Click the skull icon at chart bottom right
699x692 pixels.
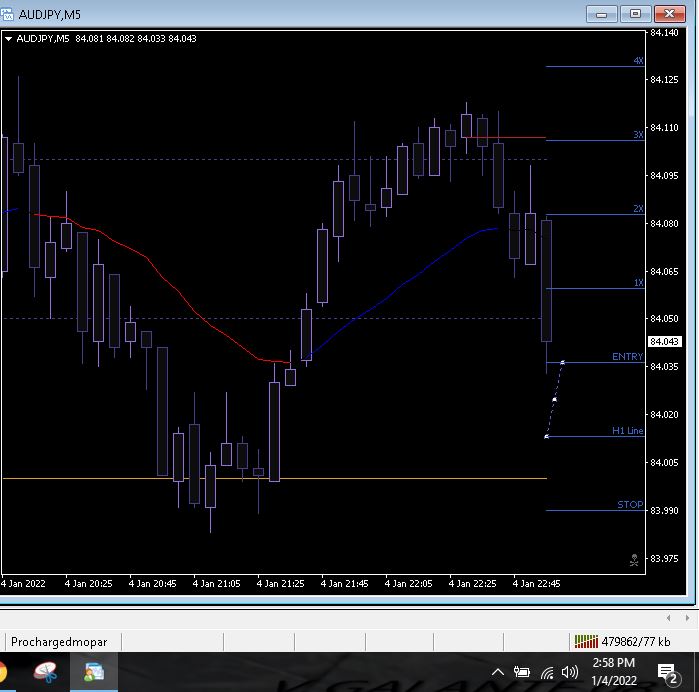634,561
